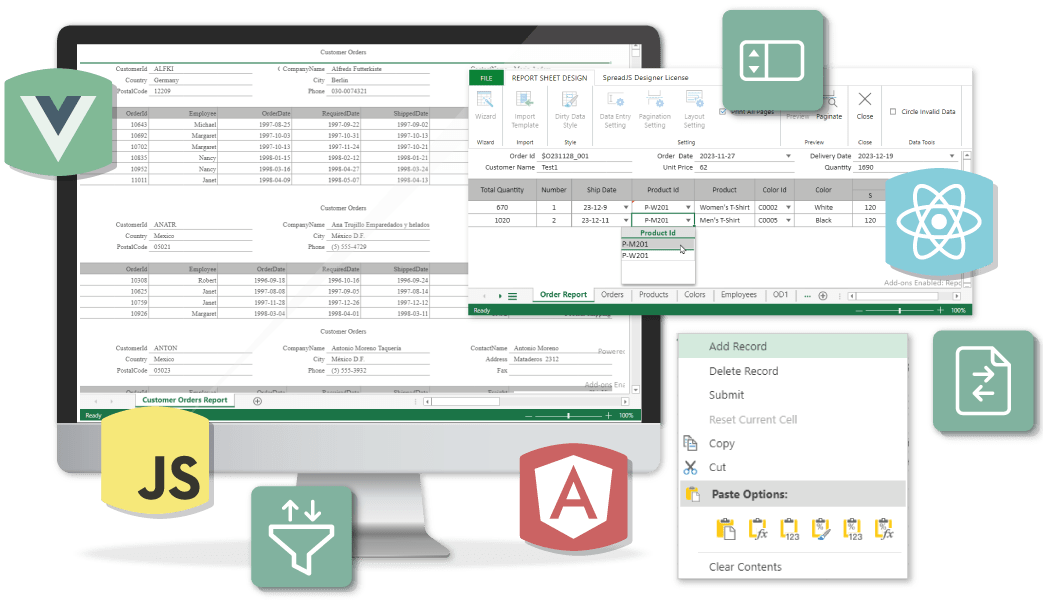Click the vertical scrollbar down arrow in Customer Orders
Image resolution: width=1043 pixels, height=600 pixels.
pyautogui.click(x=636, y=390)
